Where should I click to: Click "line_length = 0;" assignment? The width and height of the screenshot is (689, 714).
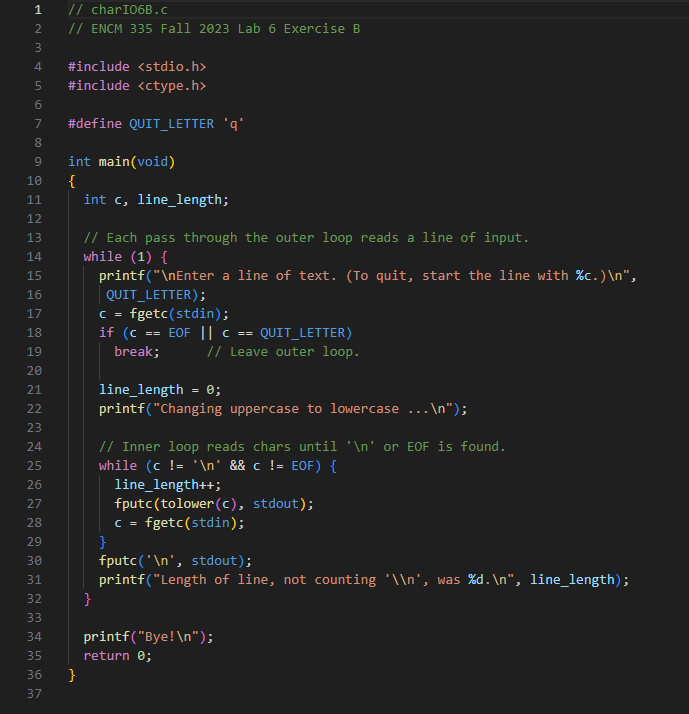coord(160,390)
